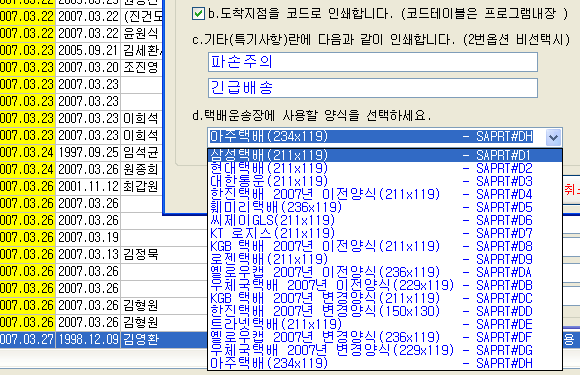Pick KGB 택배 2007년 변경양식(211x119) option

(x=385, y=298)
